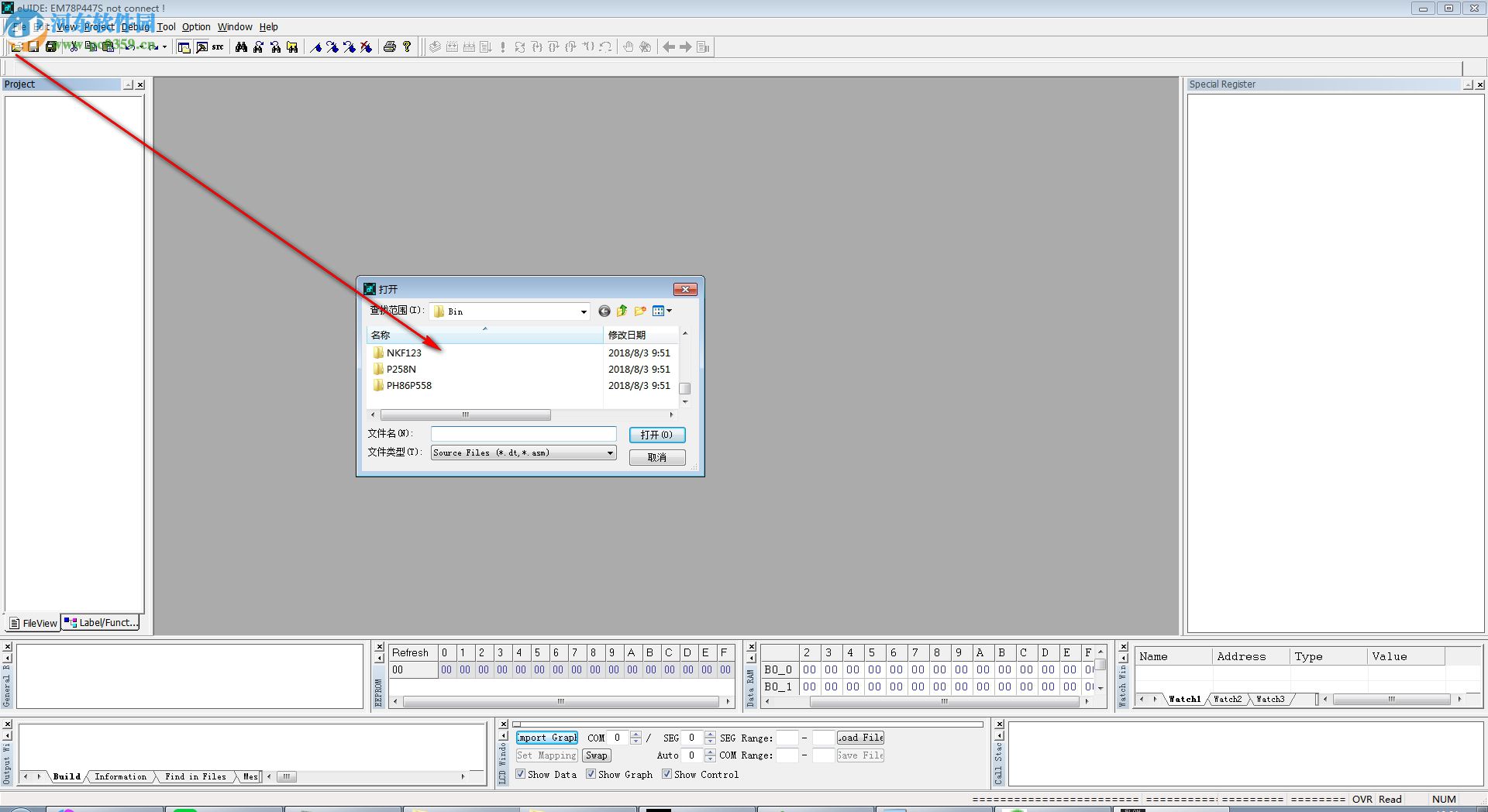Click the Go back icon in Open dialog
This screenshot has height=812, width=1488.
click(604, 311)
